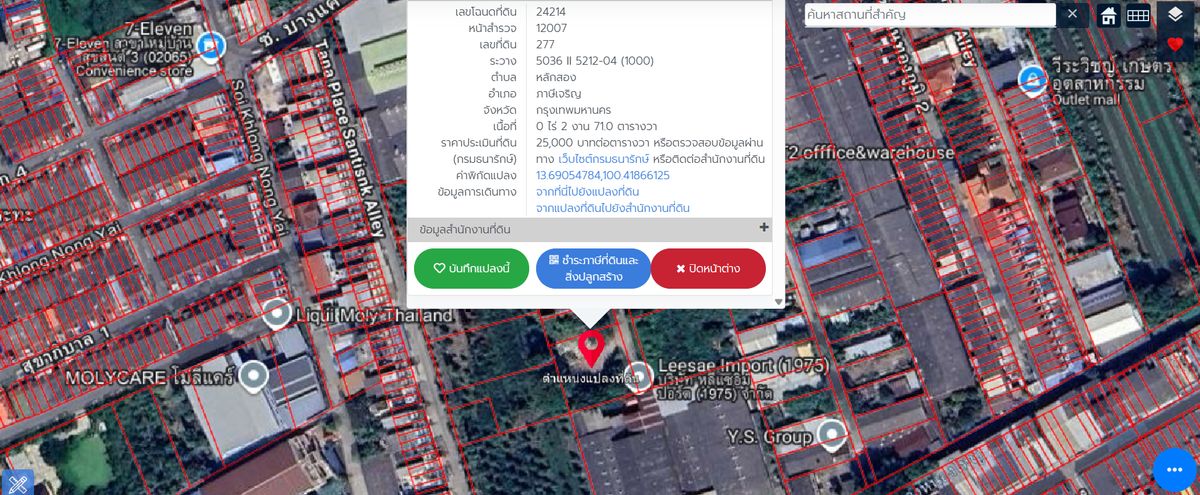
Task: Click the land number value 277
Action: [545, 44]
